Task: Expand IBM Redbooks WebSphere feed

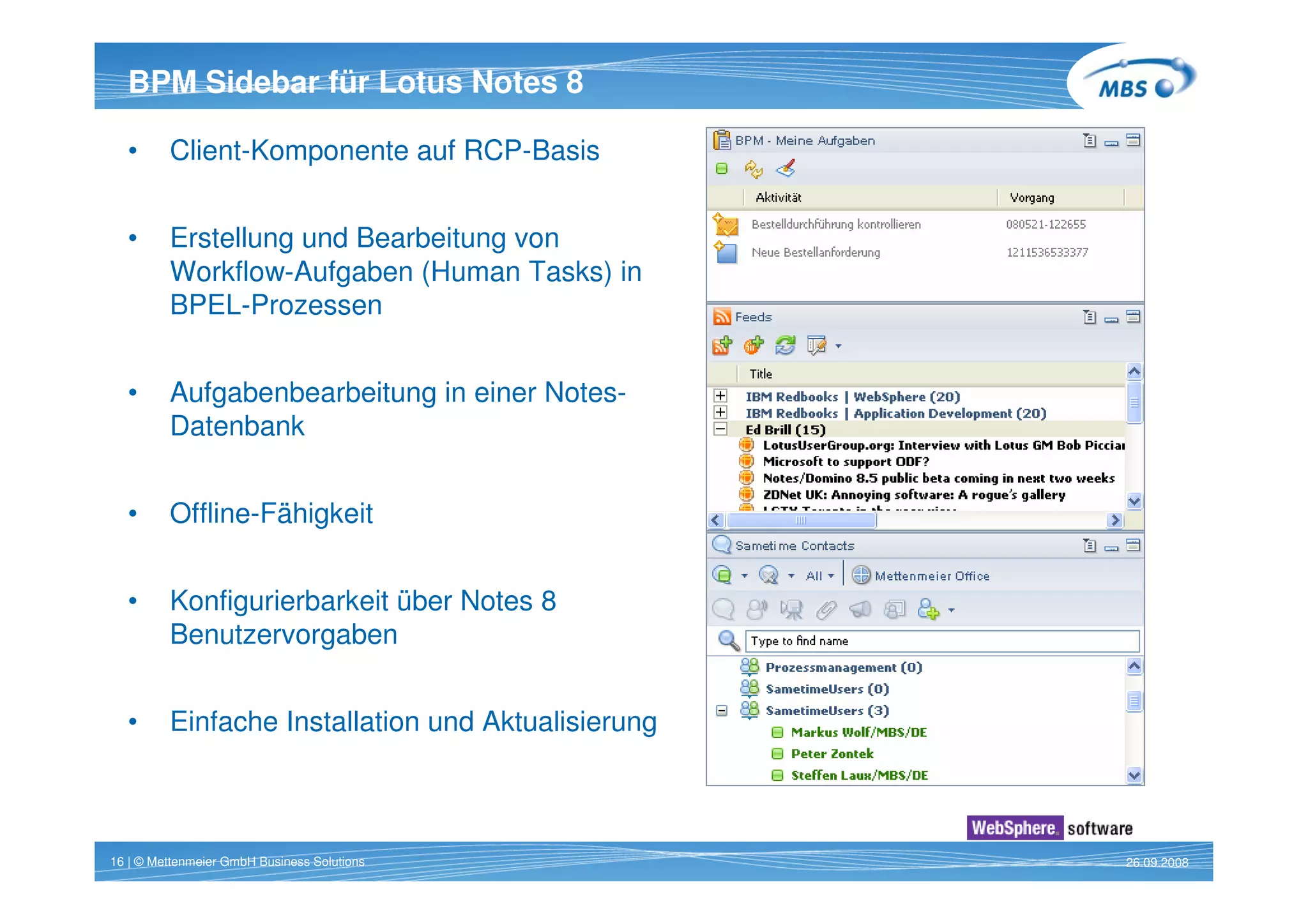Action: [x=720, y=396]
